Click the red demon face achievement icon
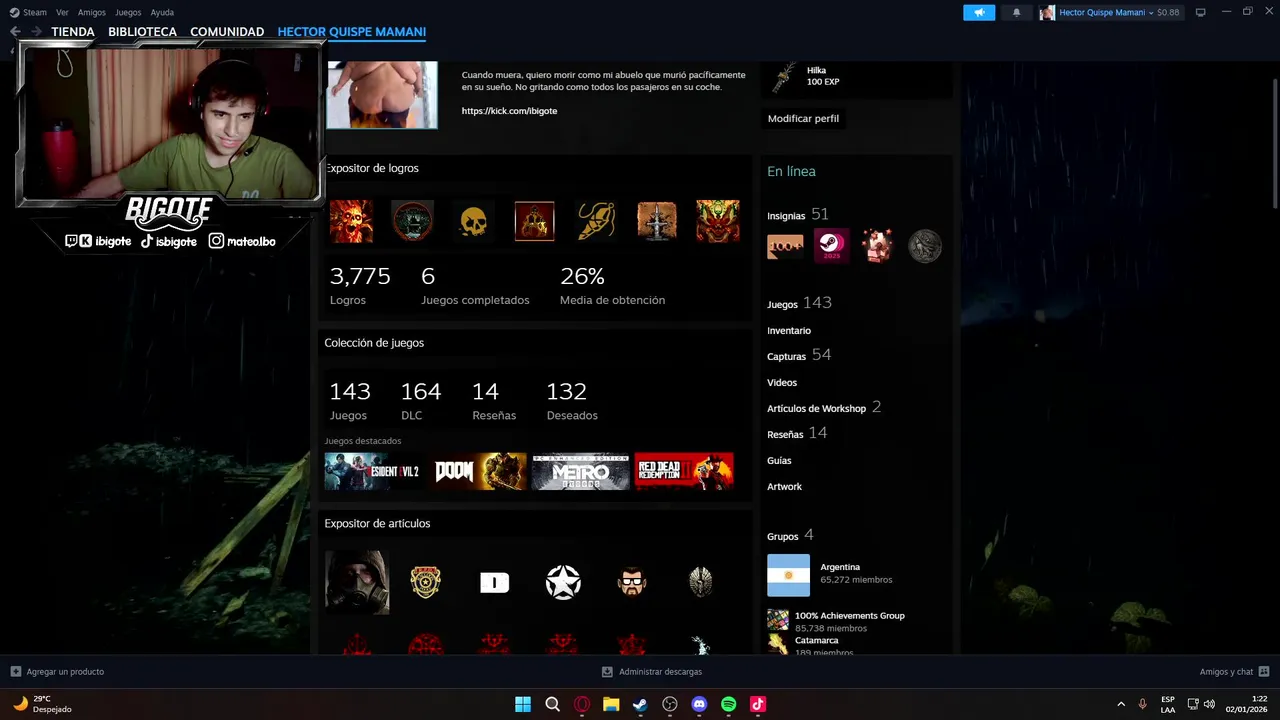Image resolution: width=1280 pixels, height=720 pixels. 718,221
